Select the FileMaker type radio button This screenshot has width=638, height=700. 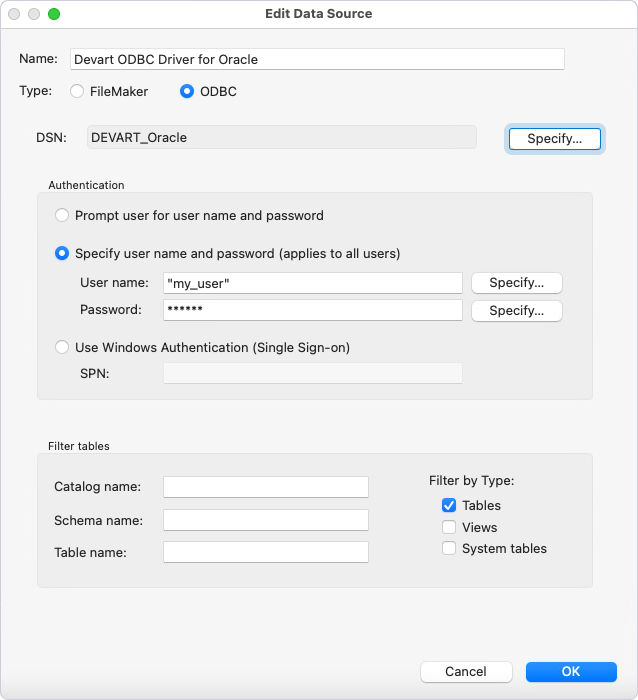[77, 91]
